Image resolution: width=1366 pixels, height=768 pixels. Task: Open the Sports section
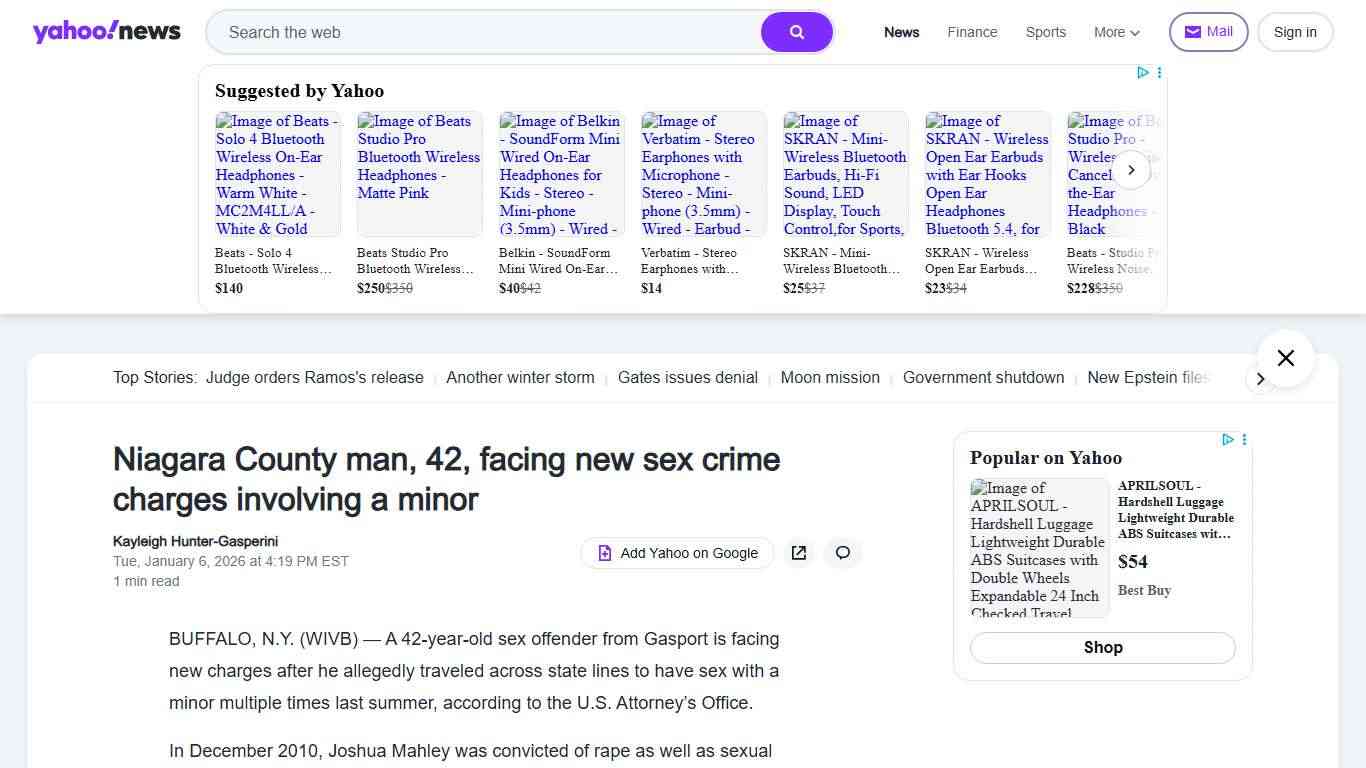coord(1045,32)
